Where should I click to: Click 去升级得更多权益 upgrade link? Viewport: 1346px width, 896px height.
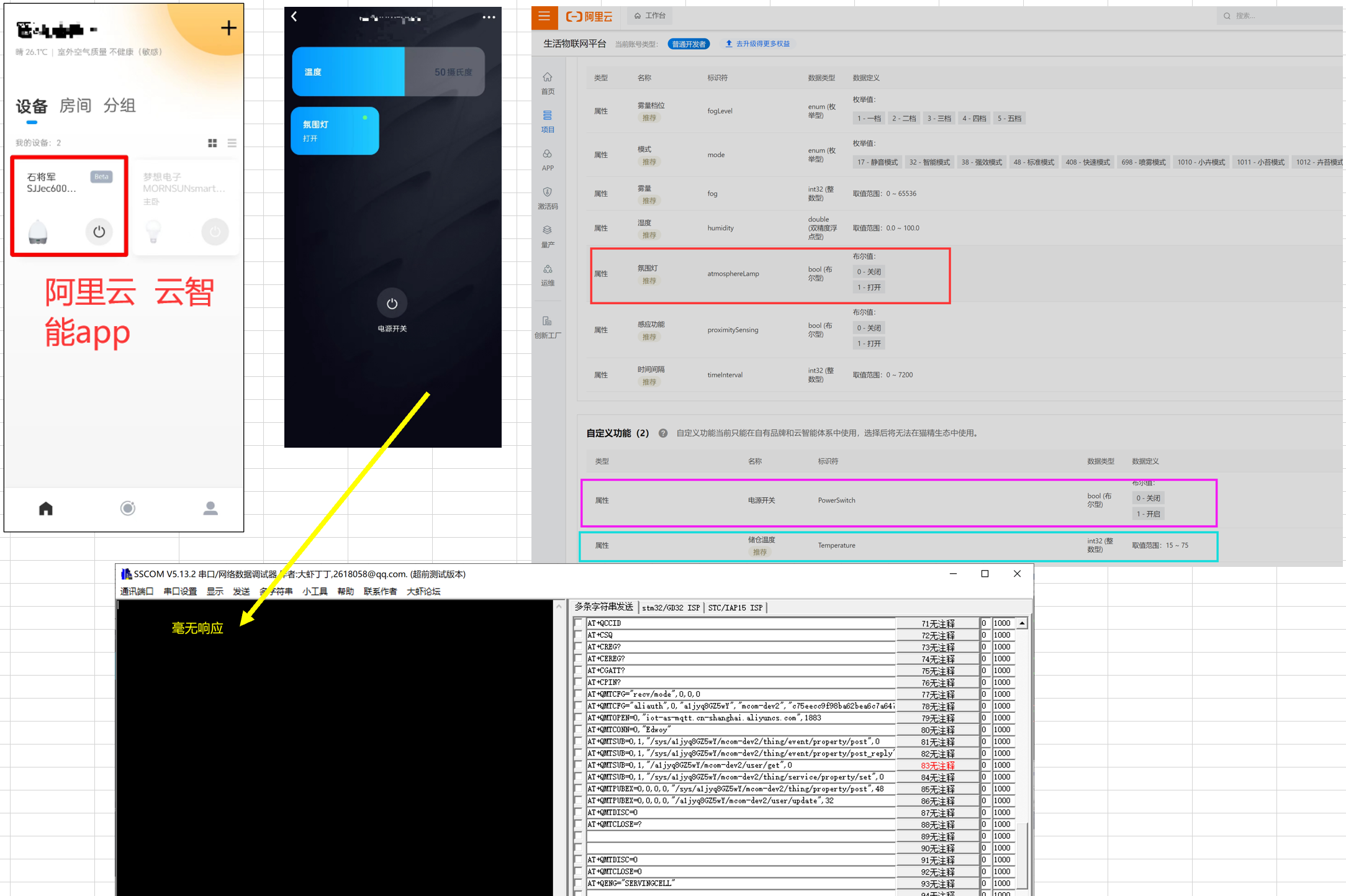(x=757, y=43)
